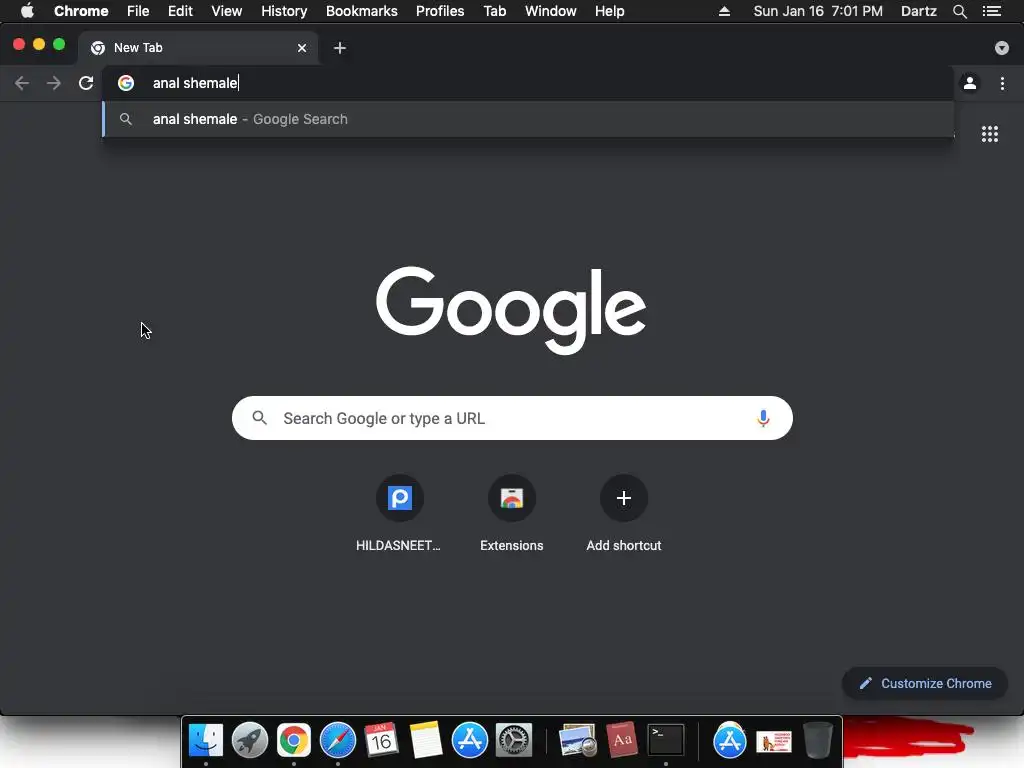Open System Preferences from the dock
This screenshot has width=1024, height=768.
[514, 740]
